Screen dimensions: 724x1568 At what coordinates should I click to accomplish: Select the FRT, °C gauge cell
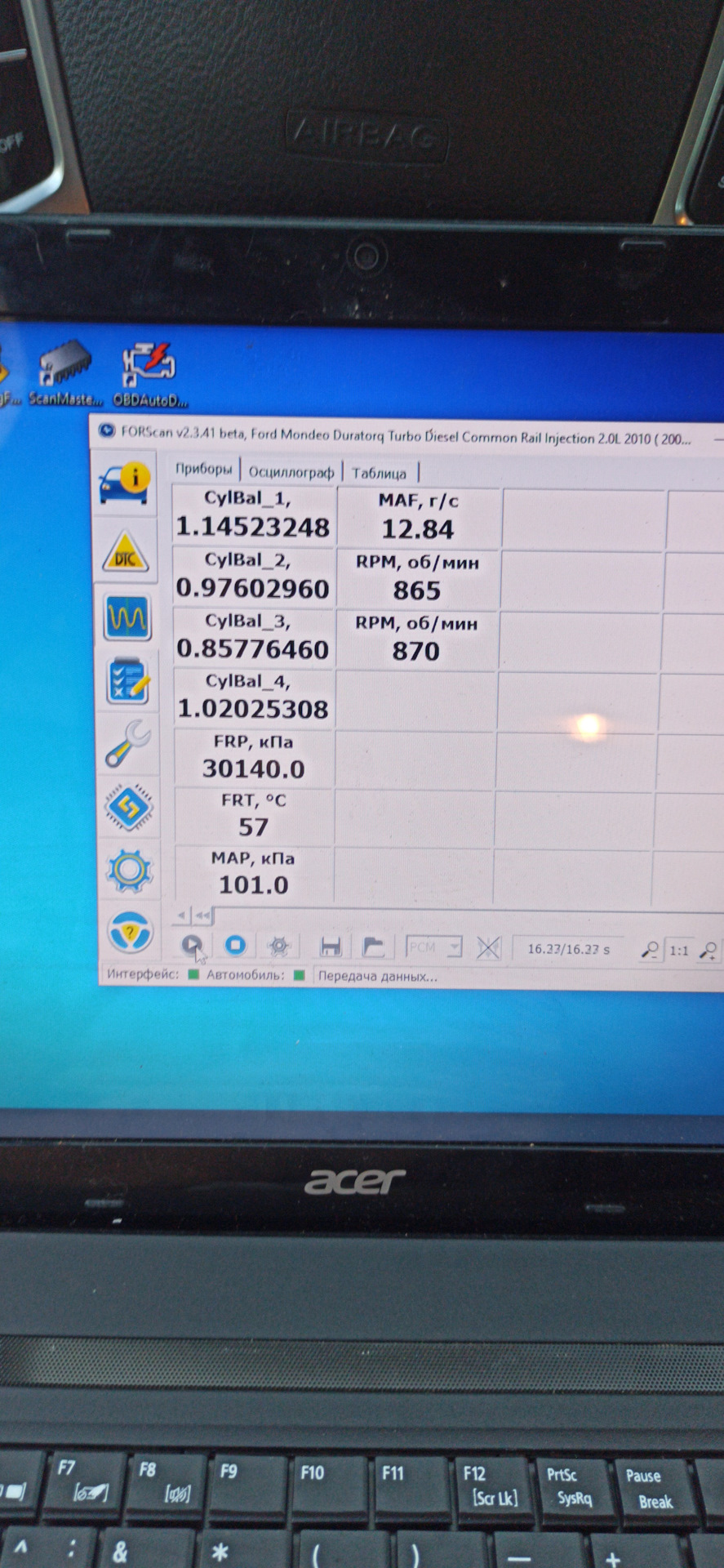(x=253, y=815)
